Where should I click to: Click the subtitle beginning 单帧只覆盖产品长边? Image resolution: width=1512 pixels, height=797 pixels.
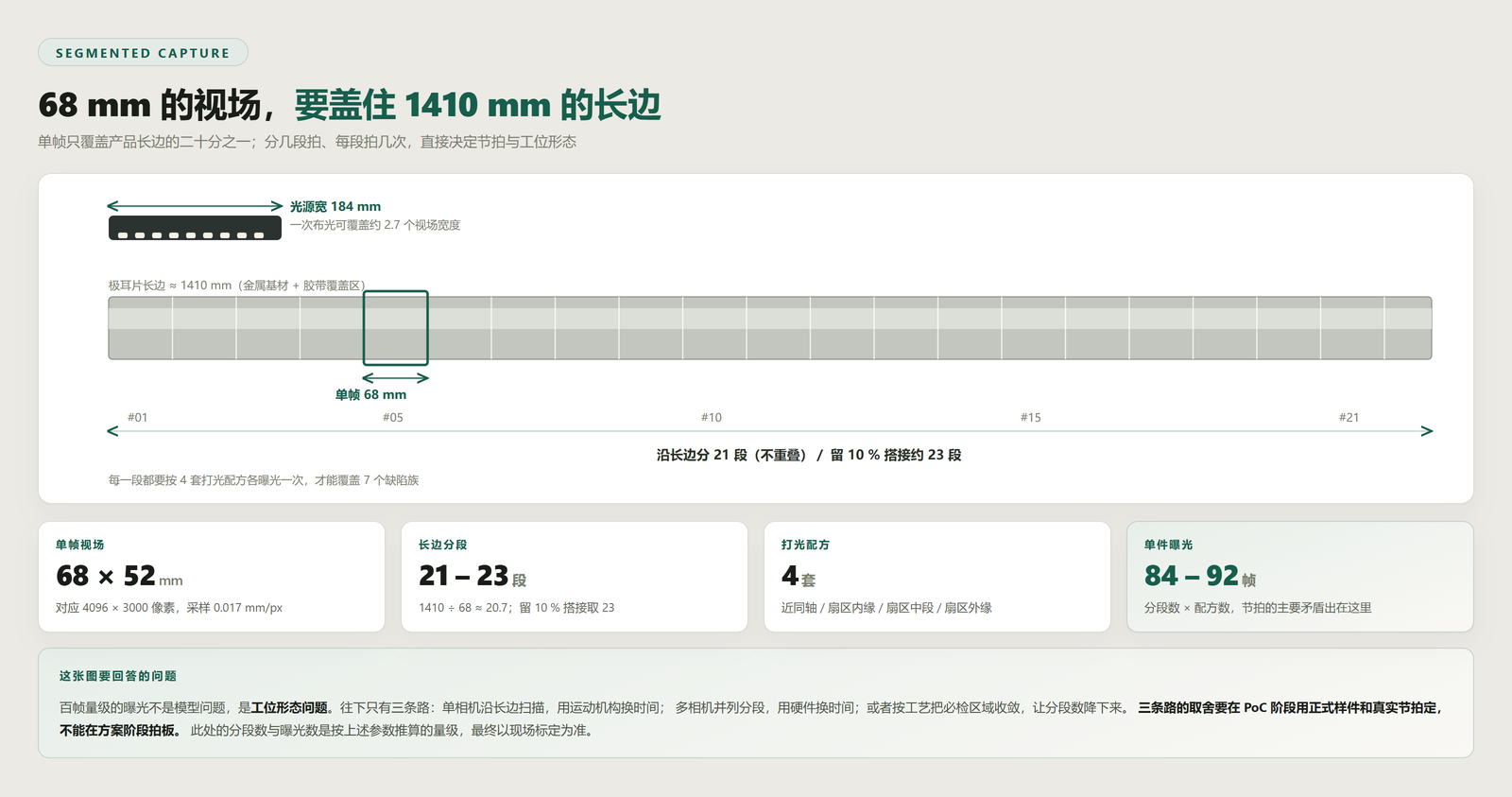[307, 142]
